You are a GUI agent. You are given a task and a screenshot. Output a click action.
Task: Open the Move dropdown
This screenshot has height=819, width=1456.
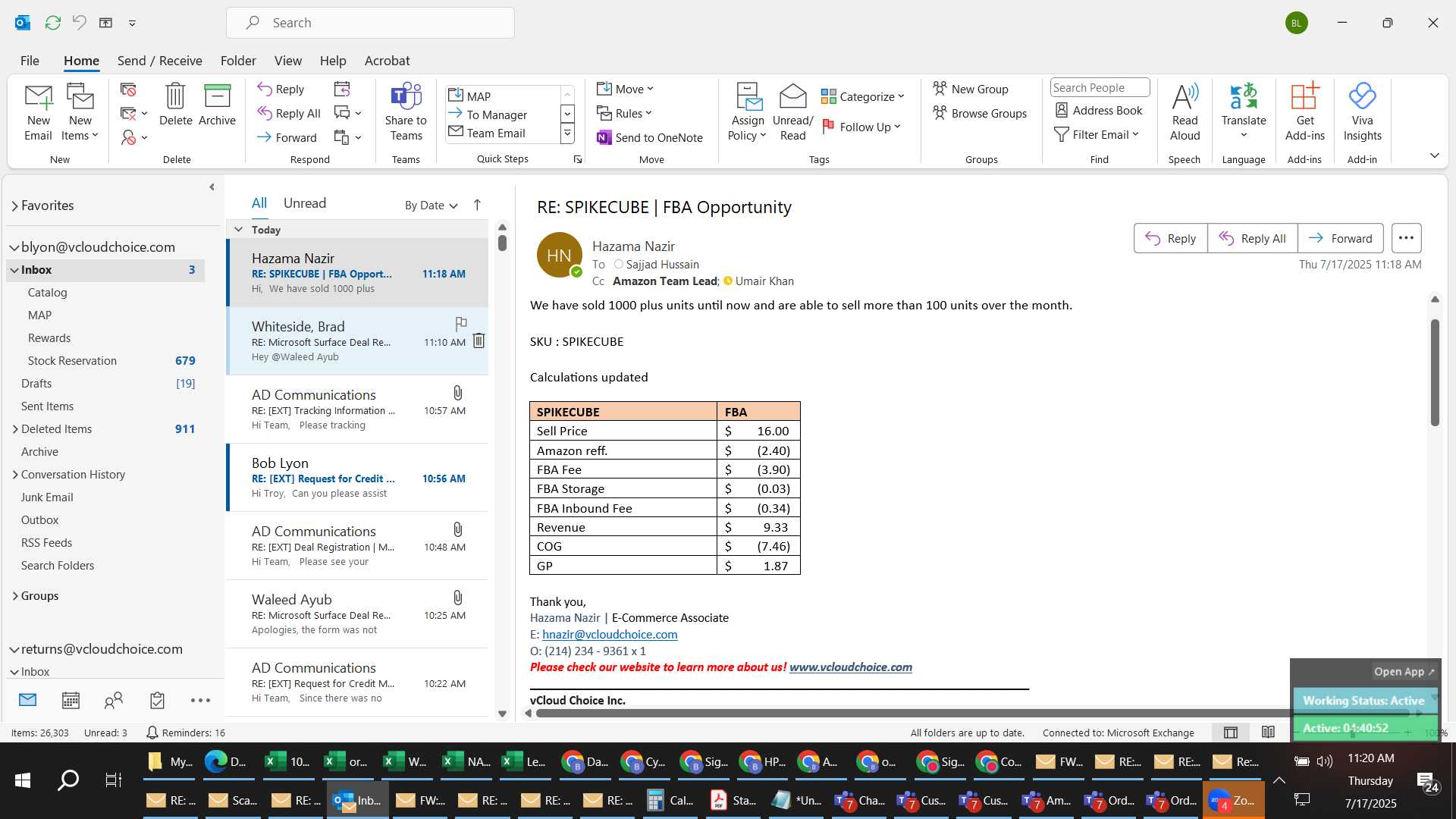coord(625,89)
